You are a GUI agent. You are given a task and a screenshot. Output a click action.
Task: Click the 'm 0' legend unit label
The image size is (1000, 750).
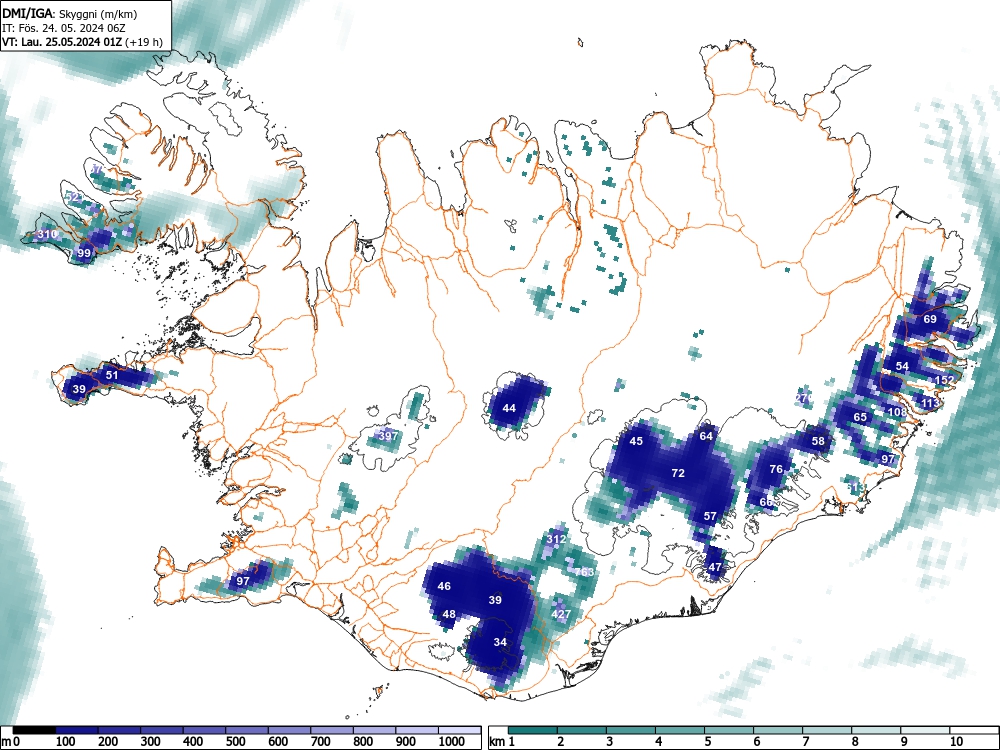coord(11,742)
